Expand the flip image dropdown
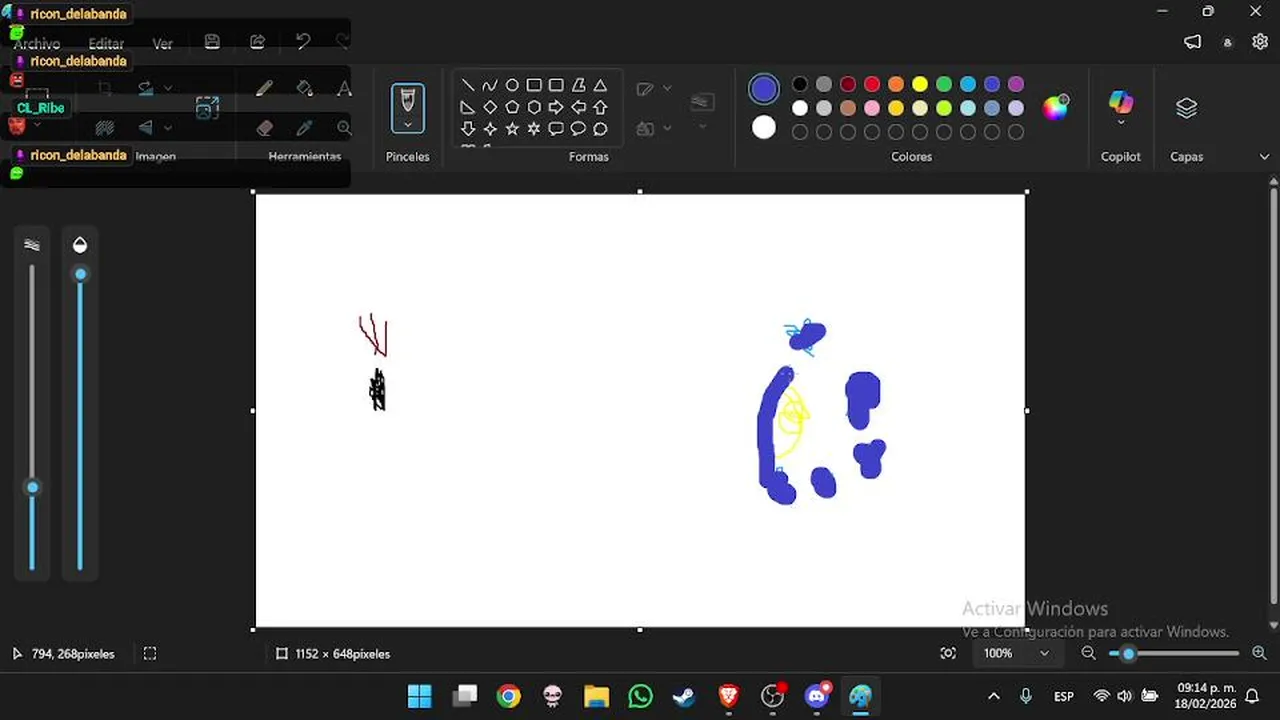This screenshot has height=720, width=1280. coord(167,128)
